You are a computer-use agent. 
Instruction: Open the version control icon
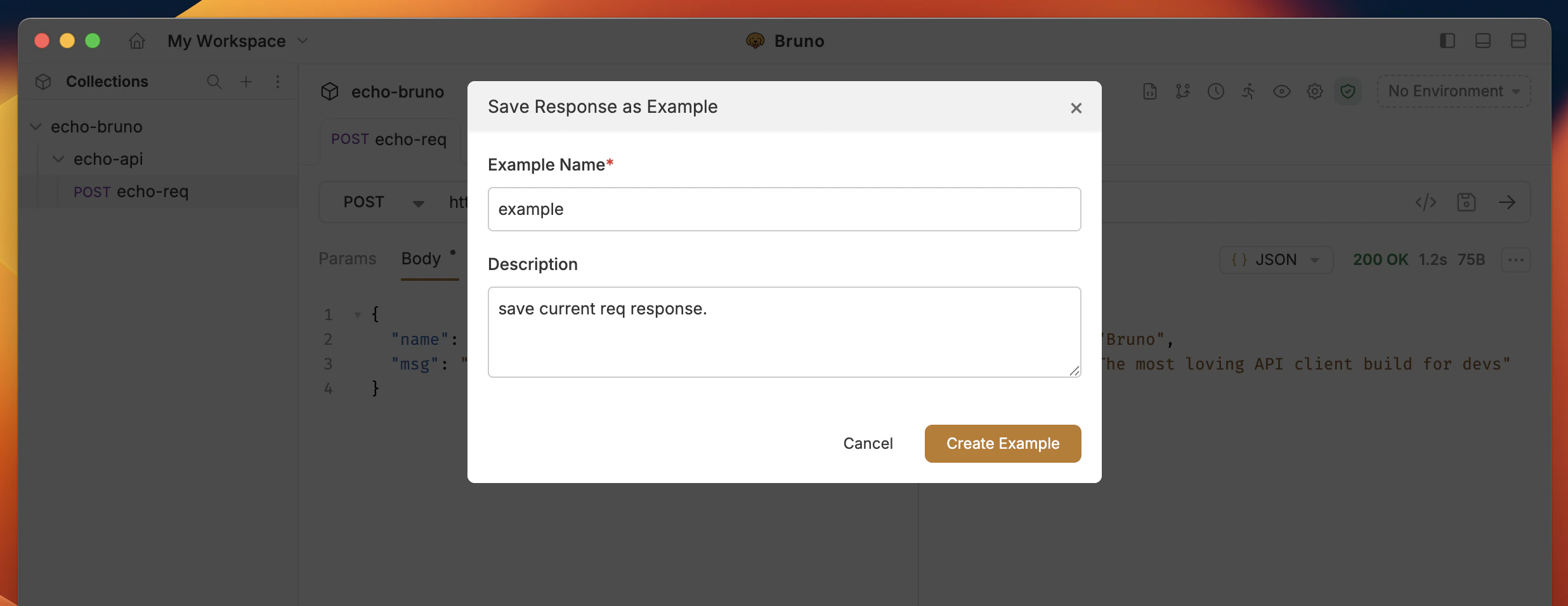point(1182,91)
